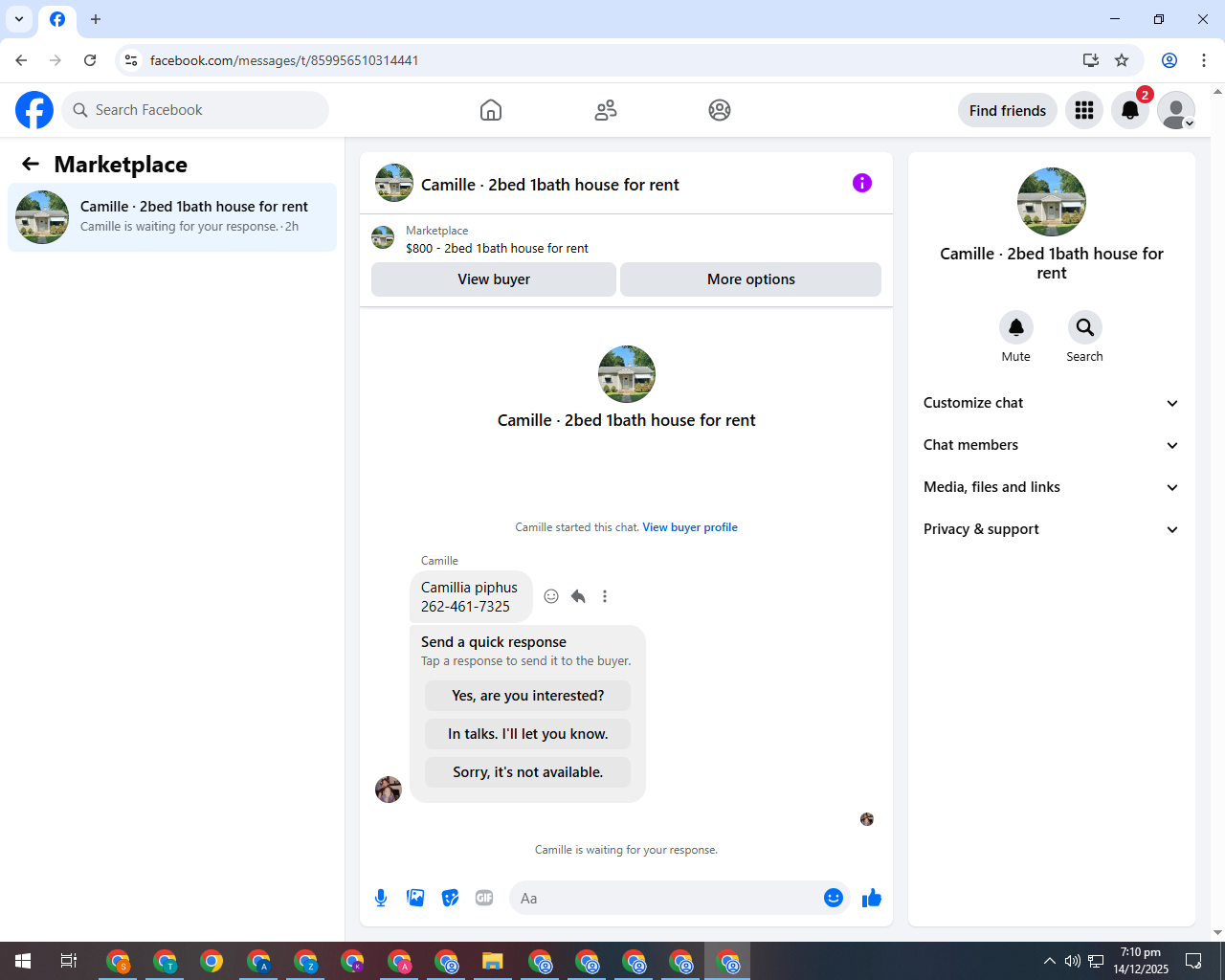Open the notifications bell with 2 badge
The height and width of the screenshot is (980, 1225).
1130,110
